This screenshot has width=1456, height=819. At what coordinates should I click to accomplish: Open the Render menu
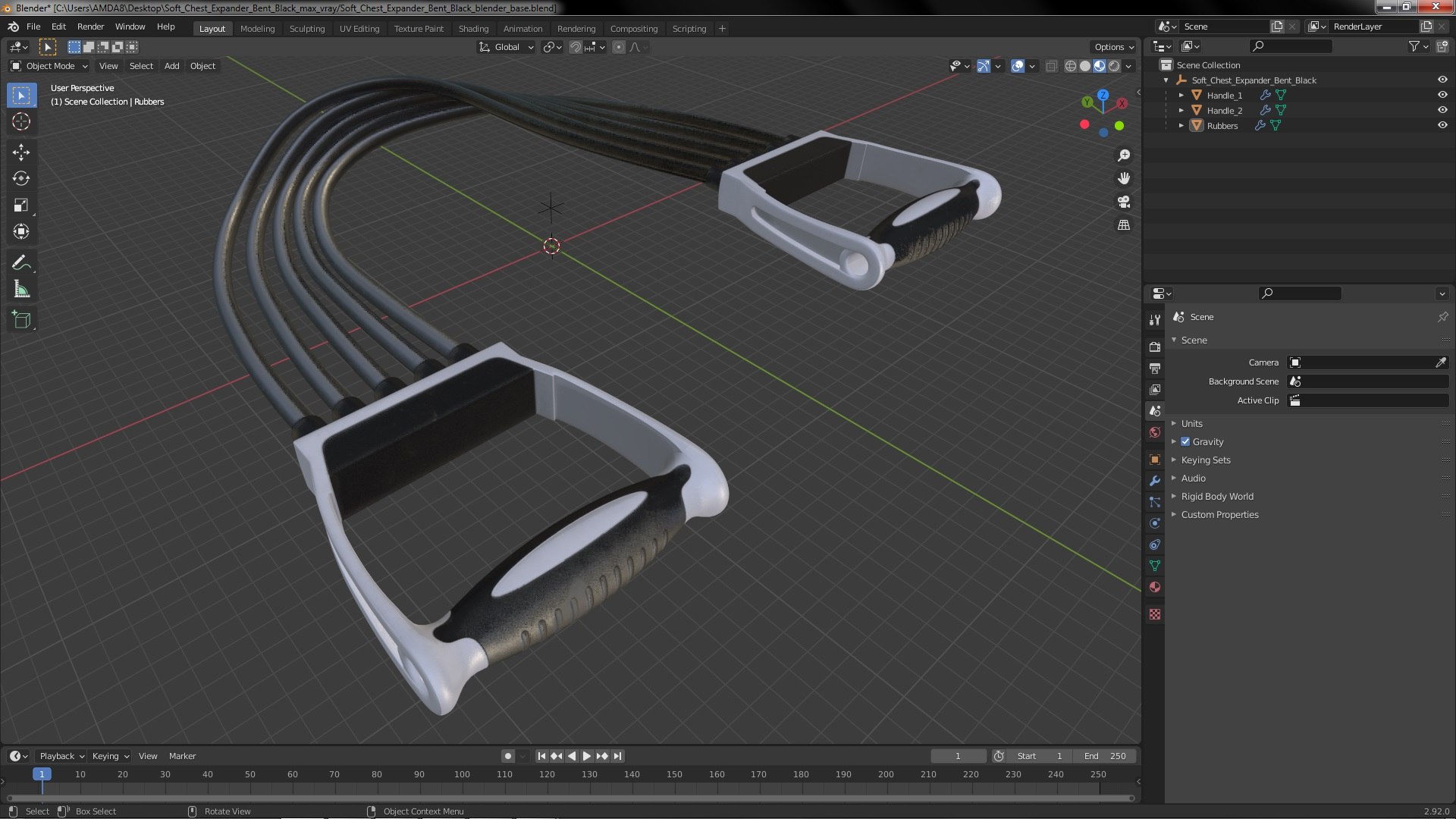click(90, 27)
